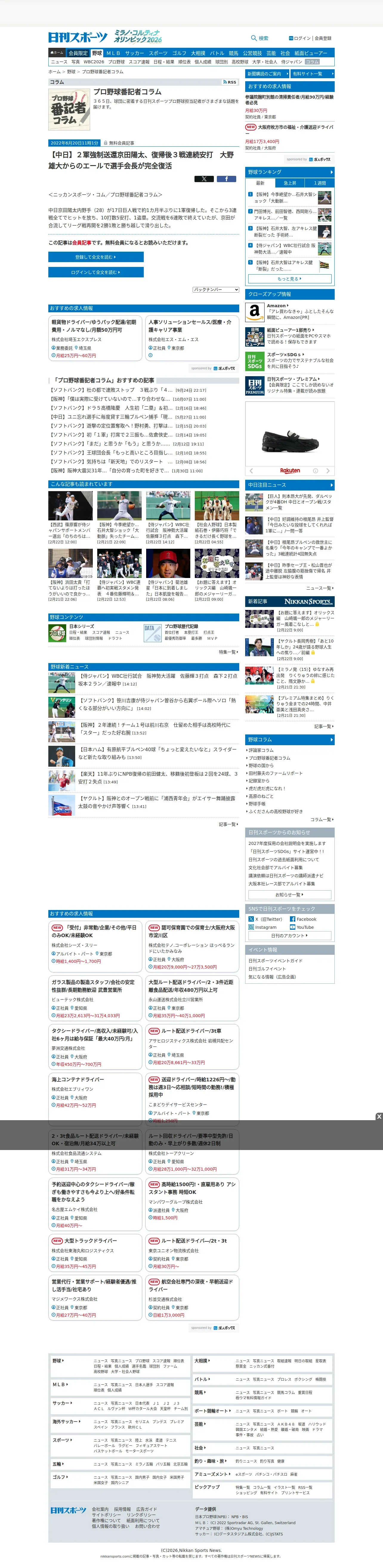The image size is (383, 1568).
Task: Close the bottom overlay banner
Action: tap(379, 1116)
